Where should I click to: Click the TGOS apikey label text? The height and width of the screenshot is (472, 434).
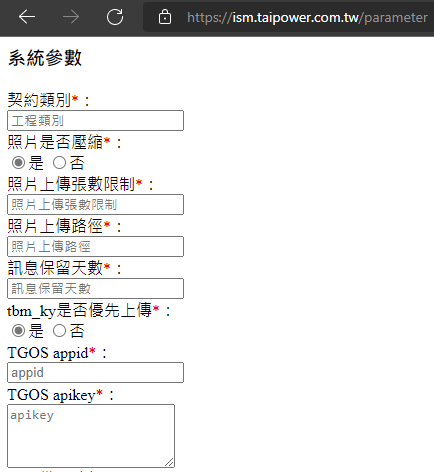click(51, 395)
